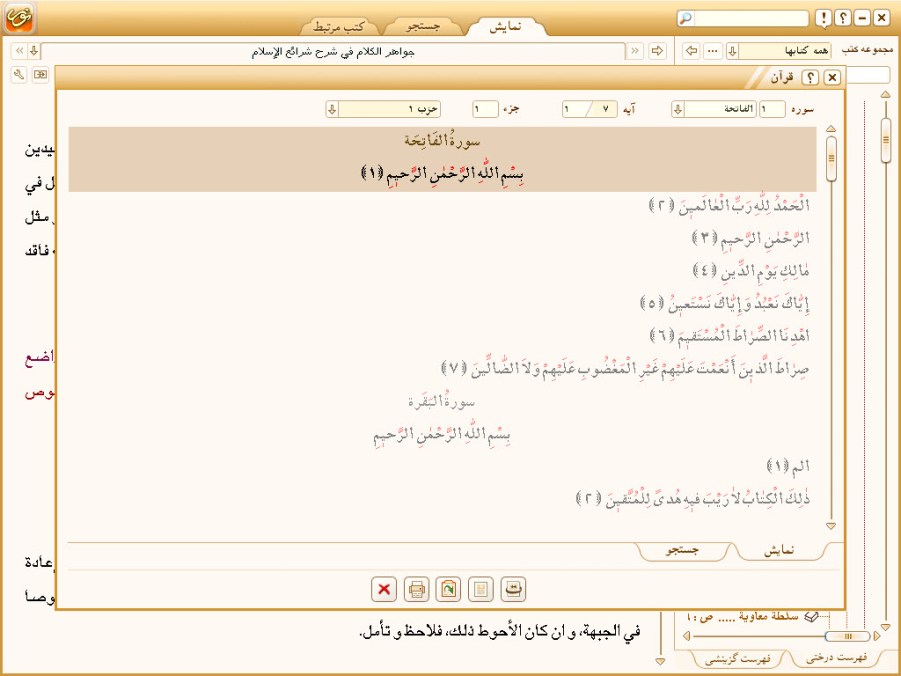Click the rotating page icon in Quran dialog toolbar

513,589
